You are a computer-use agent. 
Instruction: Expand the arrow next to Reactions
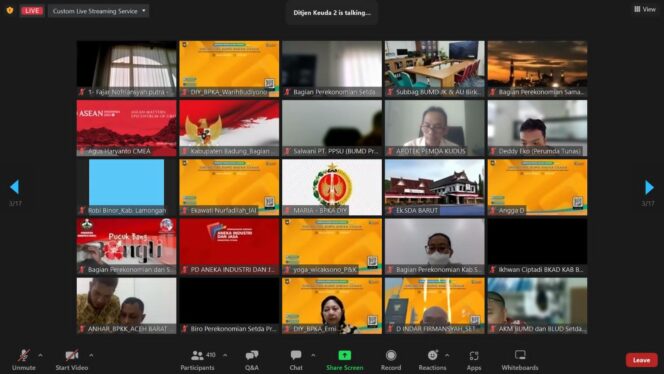[447, 355]
